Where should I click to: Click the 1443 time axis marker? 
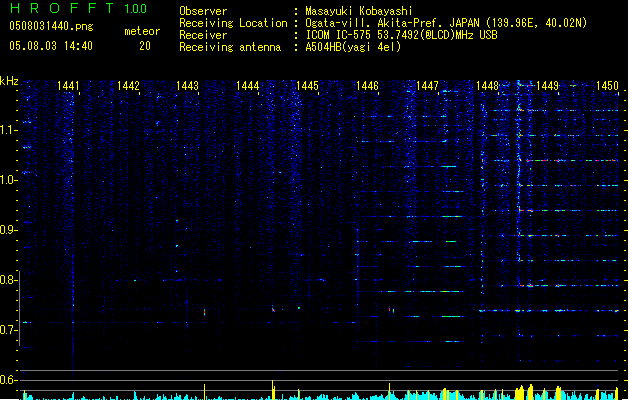[187, 86]
